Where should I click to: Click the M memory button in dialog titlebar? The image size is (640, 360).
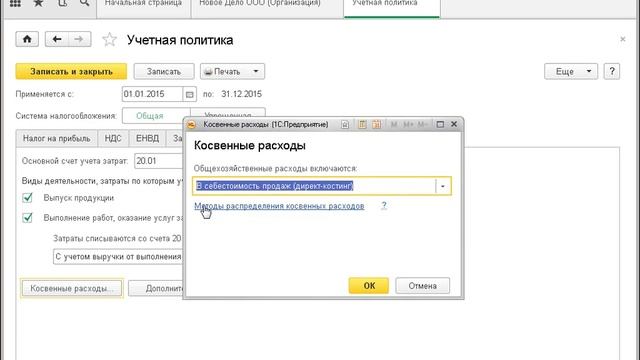(394, 124)
